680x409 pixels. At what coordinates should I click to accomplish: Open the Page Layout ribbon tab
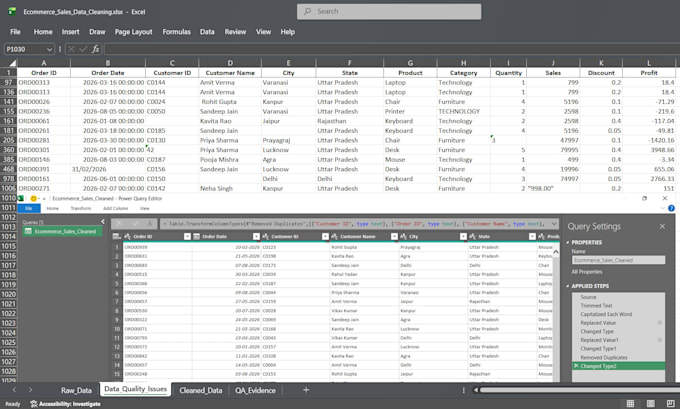pyautogui.click(x=134, y=32)
